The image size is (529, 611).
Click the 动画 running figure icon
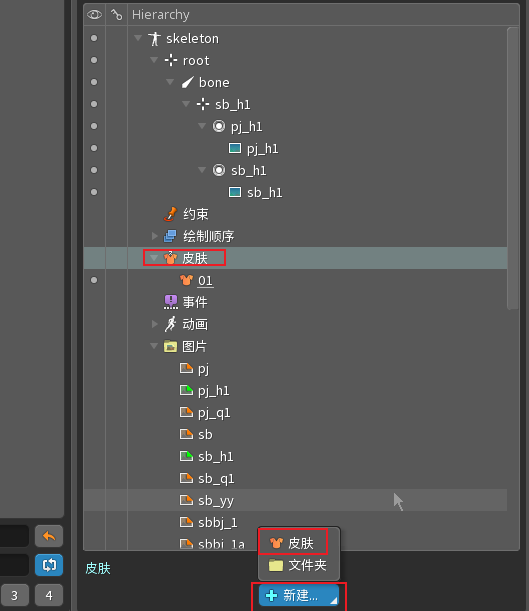[x=170, y=324]
